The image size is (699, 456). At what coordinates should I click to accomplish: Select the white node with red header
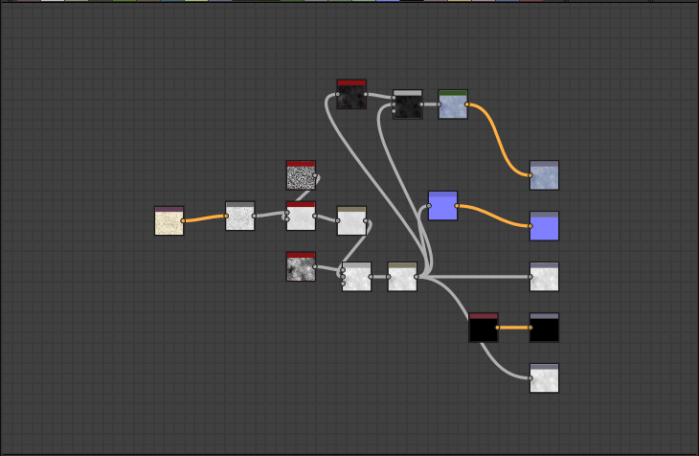pyautogui.click(x=300, y=216)
